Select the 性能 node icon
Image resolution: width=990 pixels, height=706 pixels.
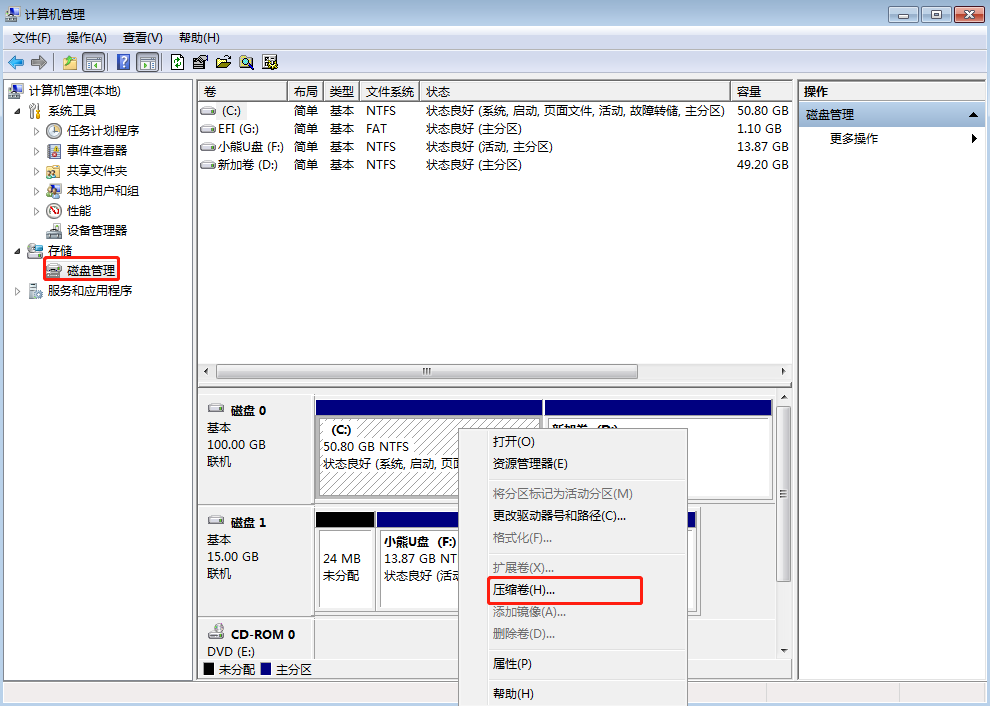[54, 210]
